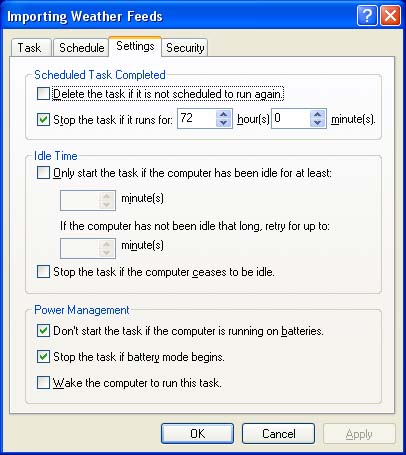Click the Help question mark icon

pos(367,15)
